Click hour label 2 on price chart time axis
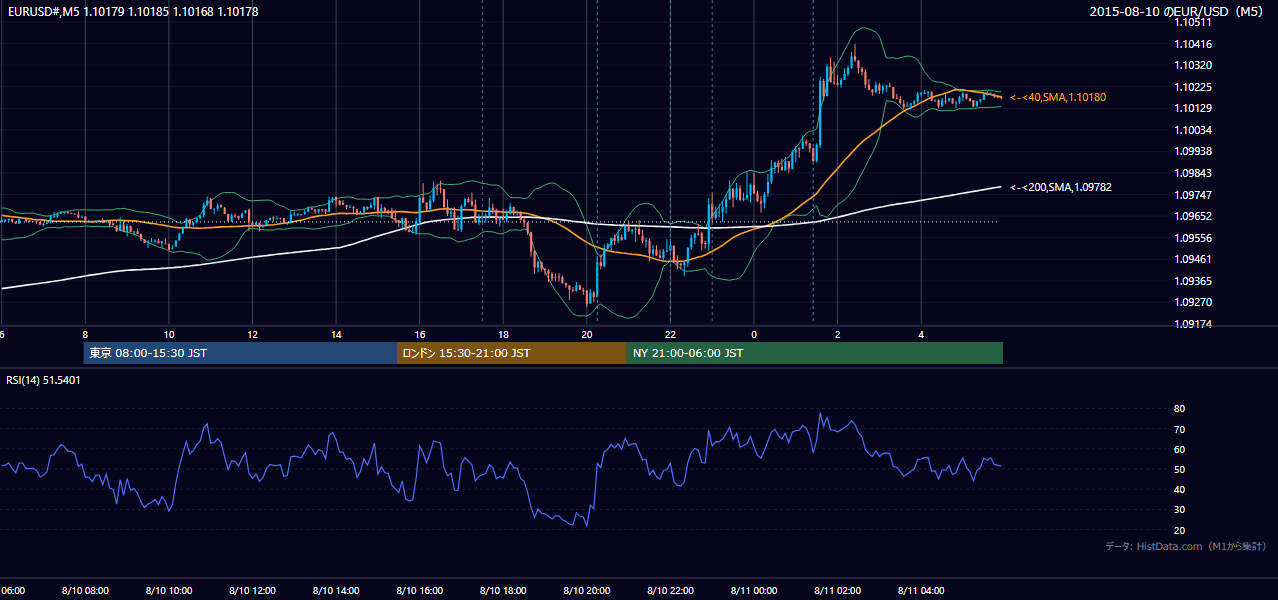This screenshot has height=600, width=1278. [x=838, y=335]
